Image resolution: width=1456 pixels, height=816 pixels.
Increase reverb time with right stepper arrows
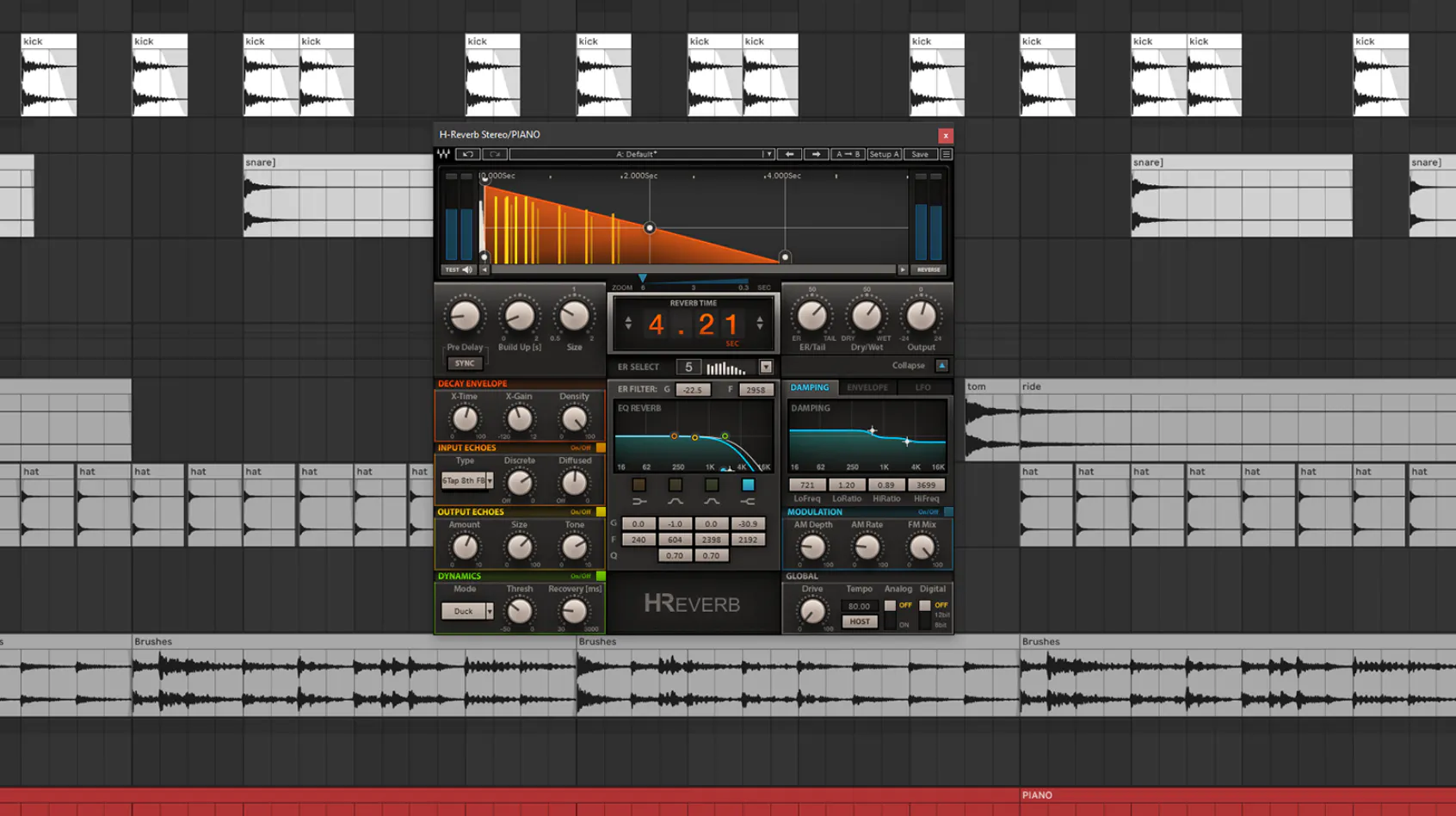(x=760, y=324)
